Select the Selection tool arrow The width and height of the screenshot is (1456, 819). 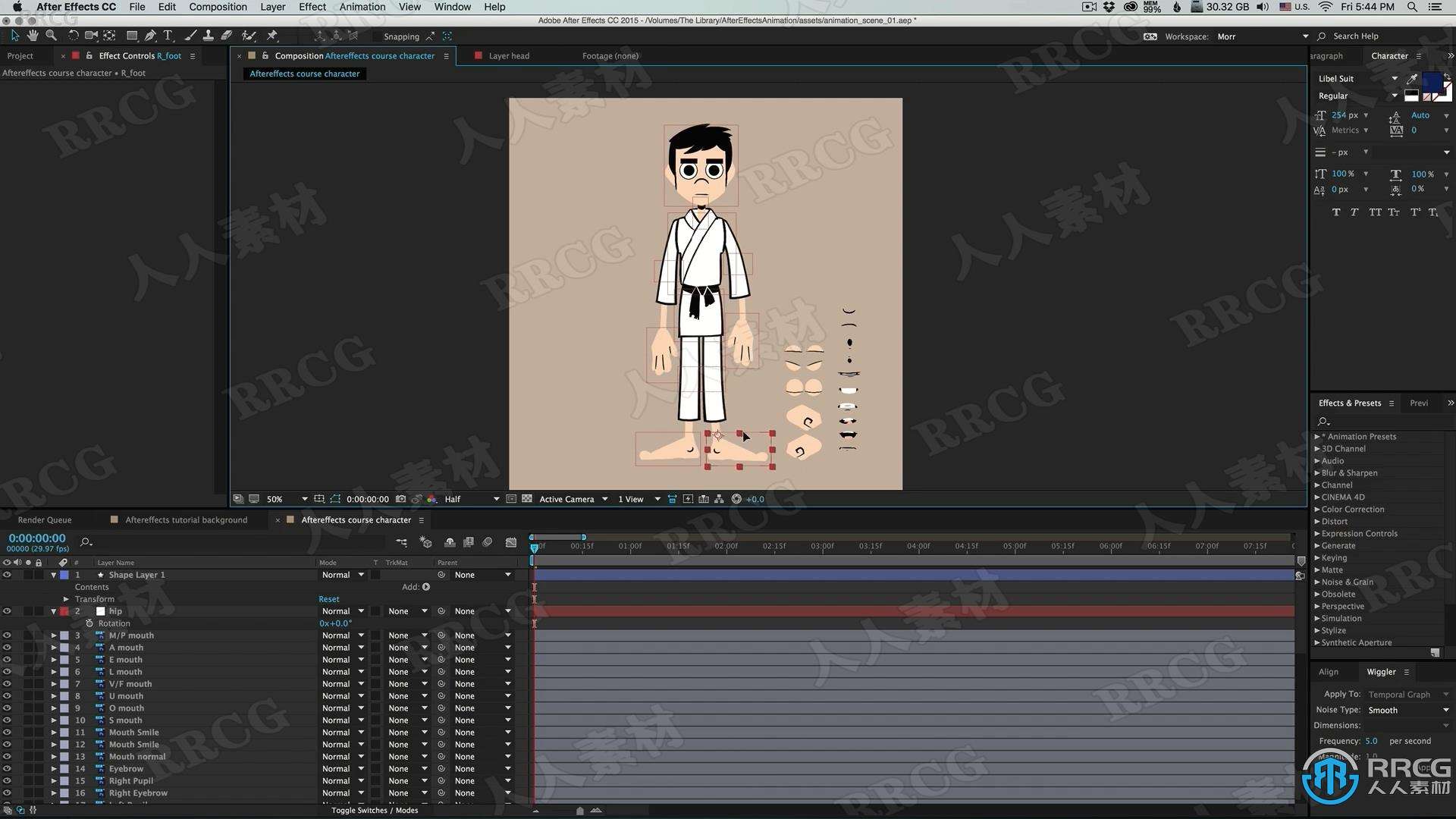pos(13,36)
